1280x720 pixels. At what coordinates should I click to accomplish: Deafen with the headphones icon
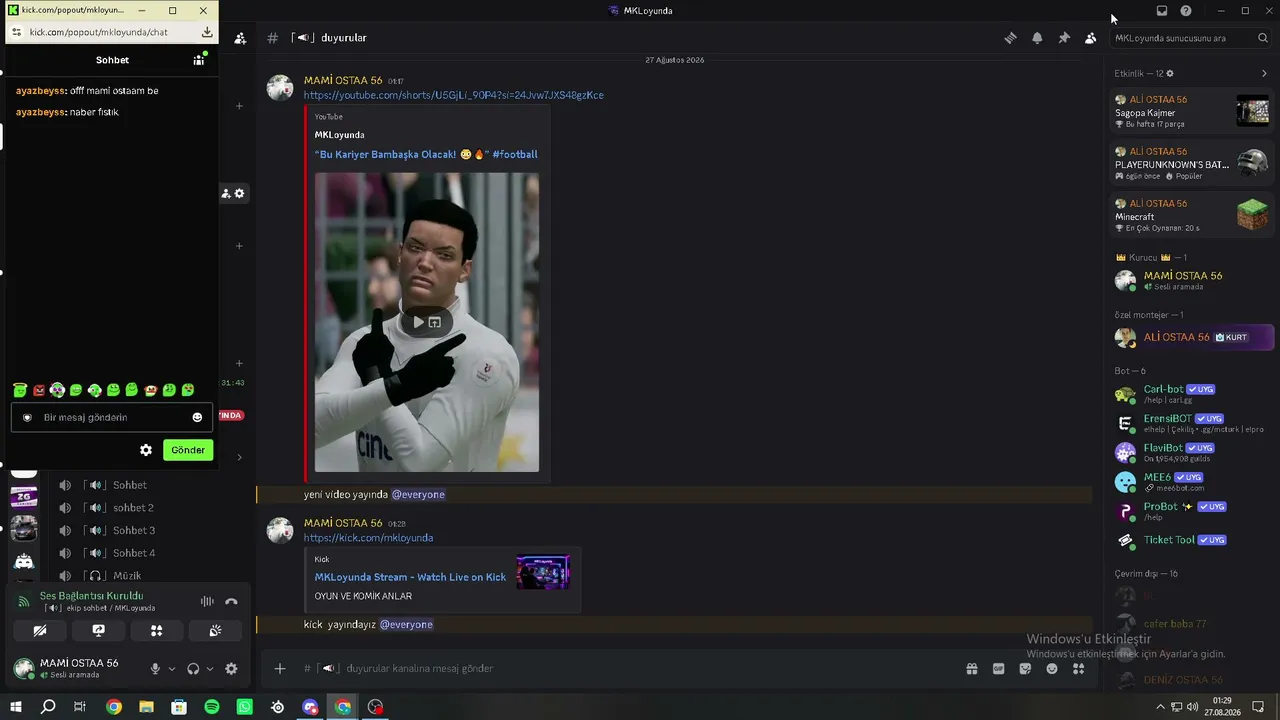coord(193,669)
